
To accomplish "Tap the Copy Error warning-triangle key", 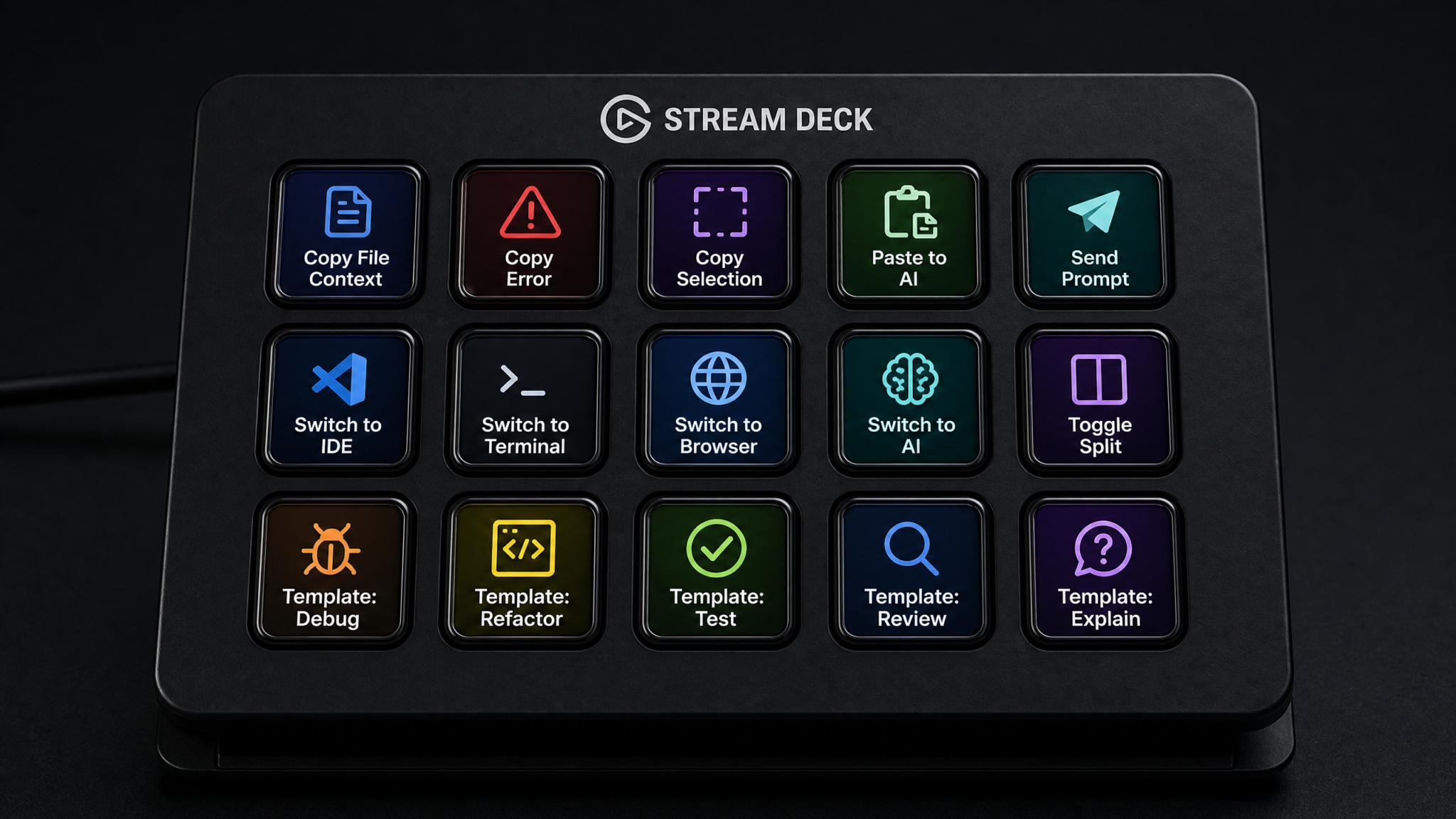I will (530, 234).
